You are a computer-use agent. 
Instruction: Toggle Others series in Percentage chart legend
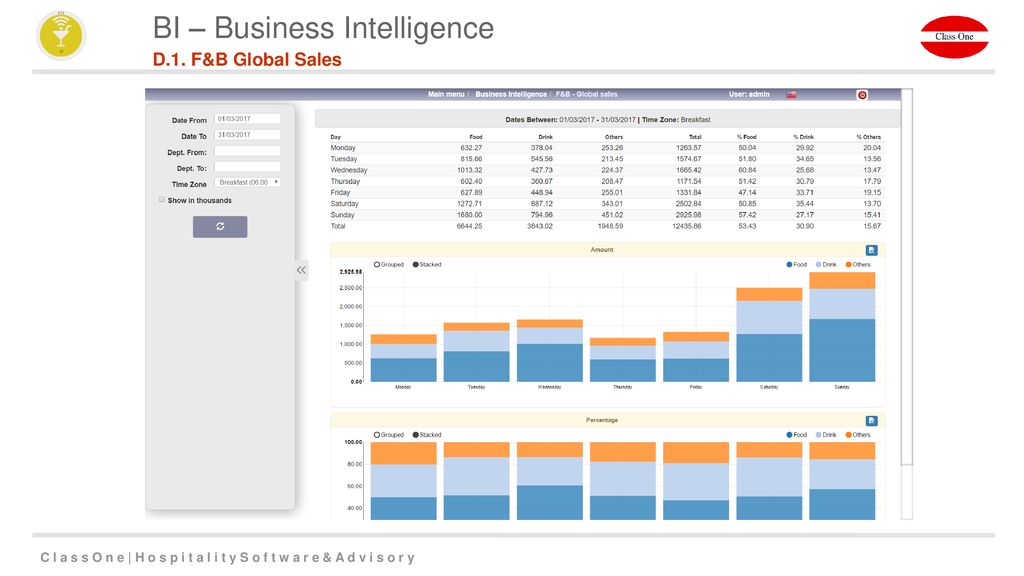tap(858, 435)
